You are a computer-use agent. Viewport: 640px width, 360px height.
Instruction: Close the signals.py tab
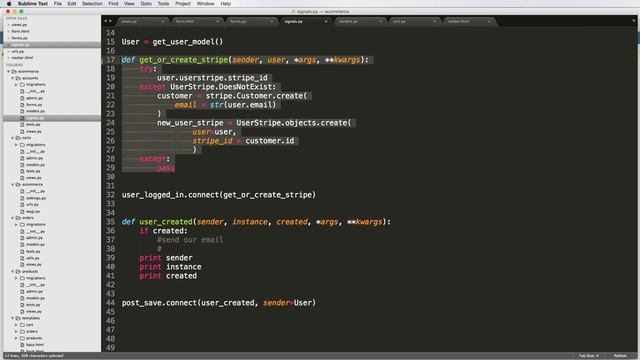coord(326,21)
